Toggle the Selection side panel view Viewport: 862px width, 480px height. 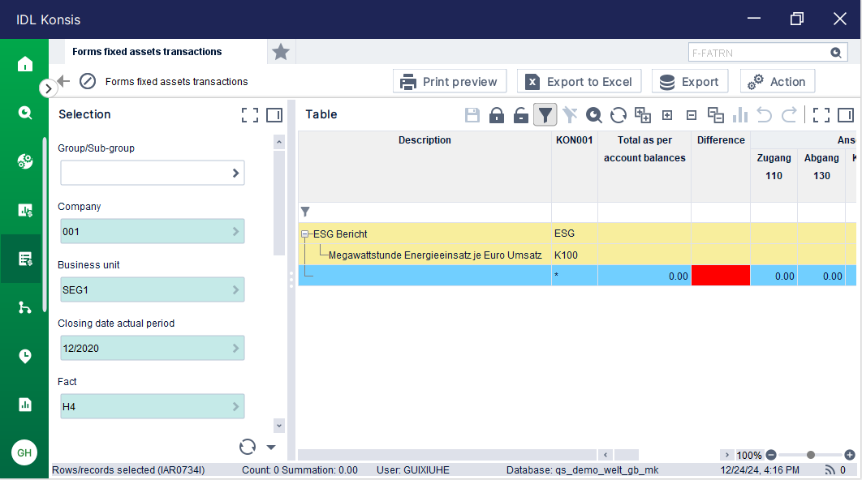274,115
